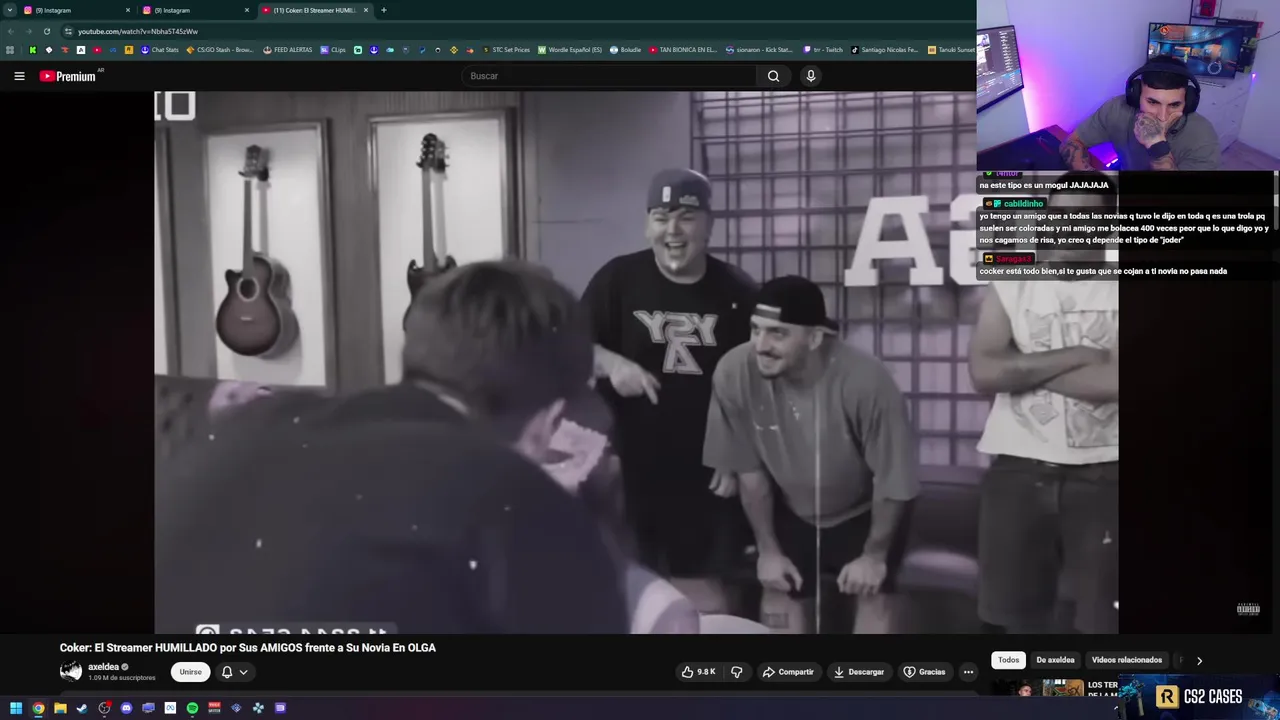Close the Coker El Streamer tab
This screenshot has height=720, width=1280.
[x=366, y=10]
